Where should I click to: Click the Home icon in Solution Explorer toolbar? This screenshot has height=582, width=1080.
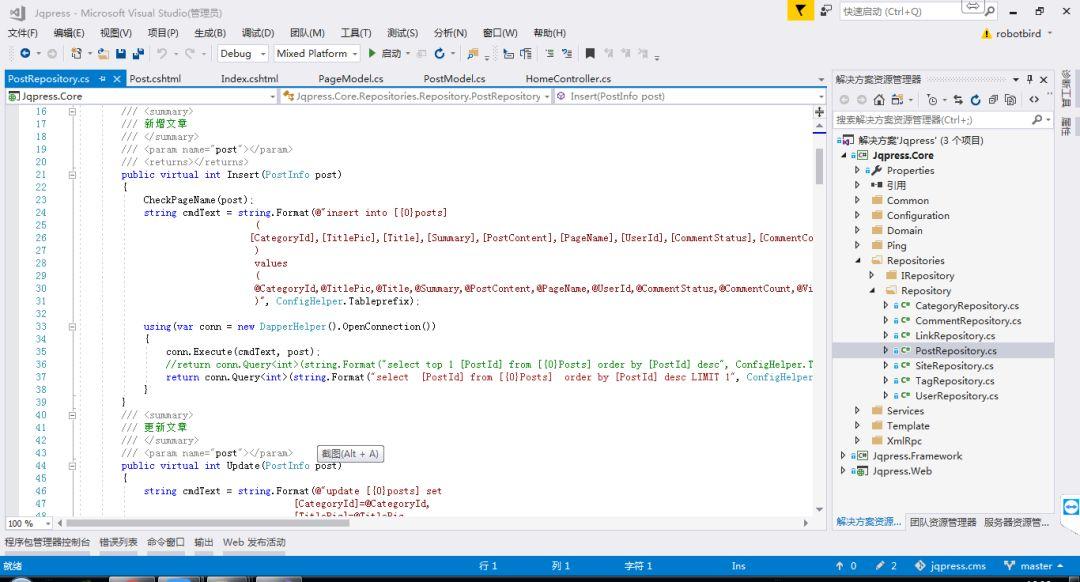click(879, 99)
